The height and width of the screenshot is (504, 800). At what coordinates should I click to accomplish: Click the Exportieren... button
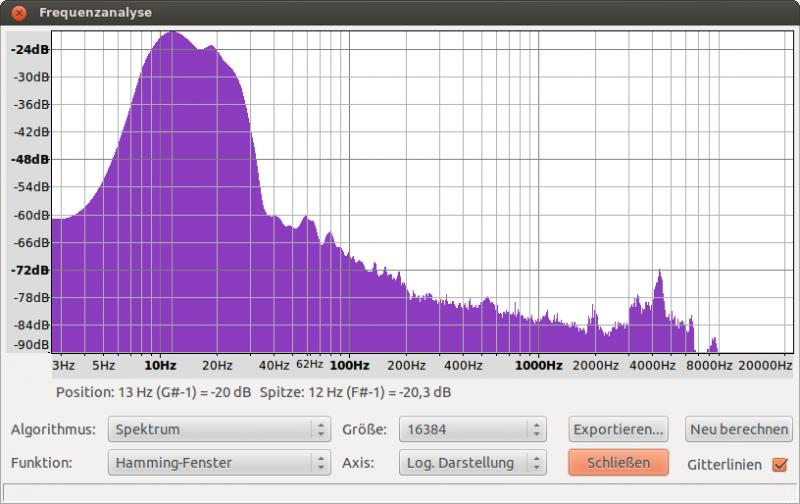(x=618, y=430)
